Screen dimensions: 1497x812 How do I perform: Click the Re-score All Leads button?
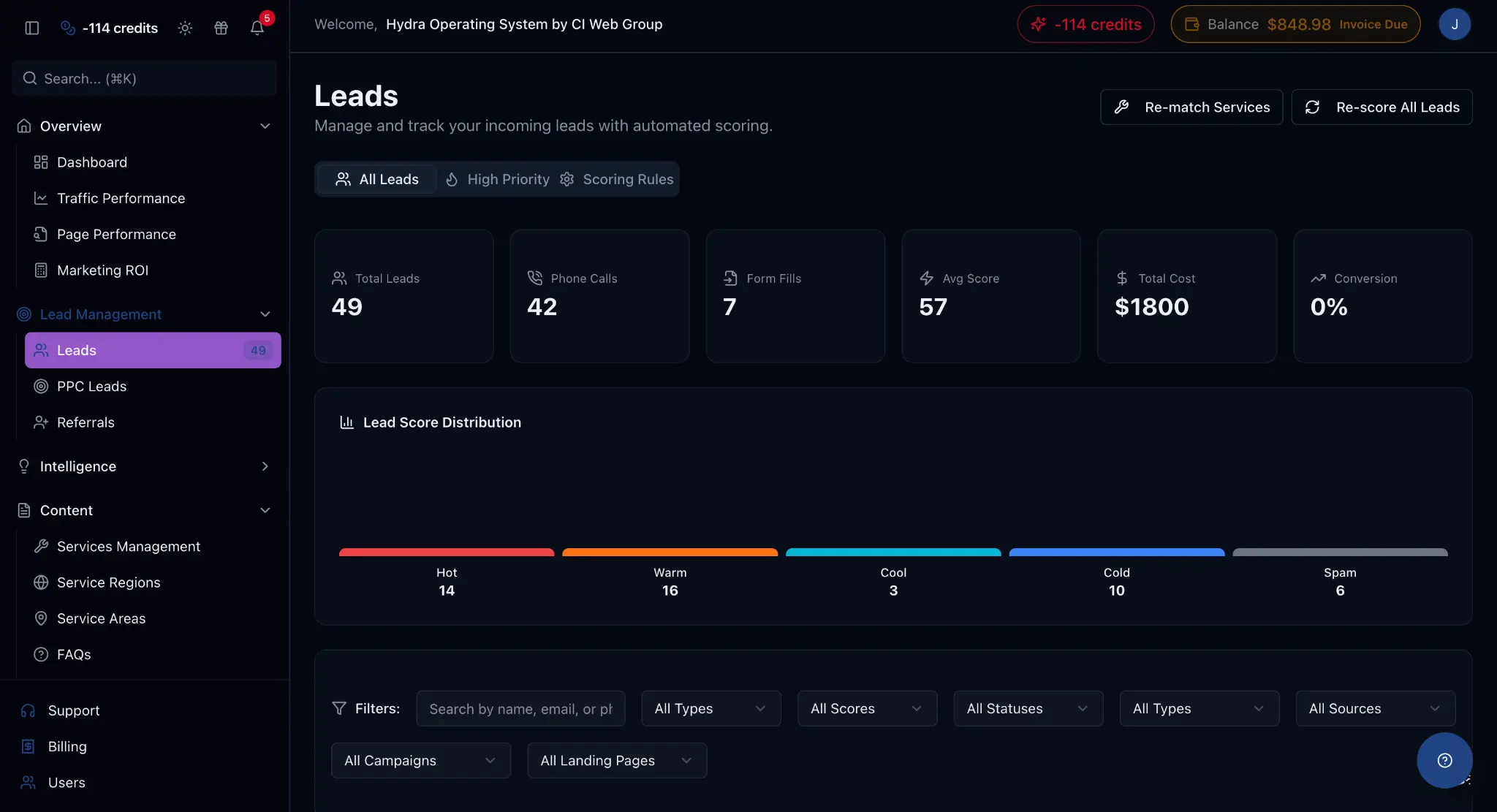tap(1382, 107)
